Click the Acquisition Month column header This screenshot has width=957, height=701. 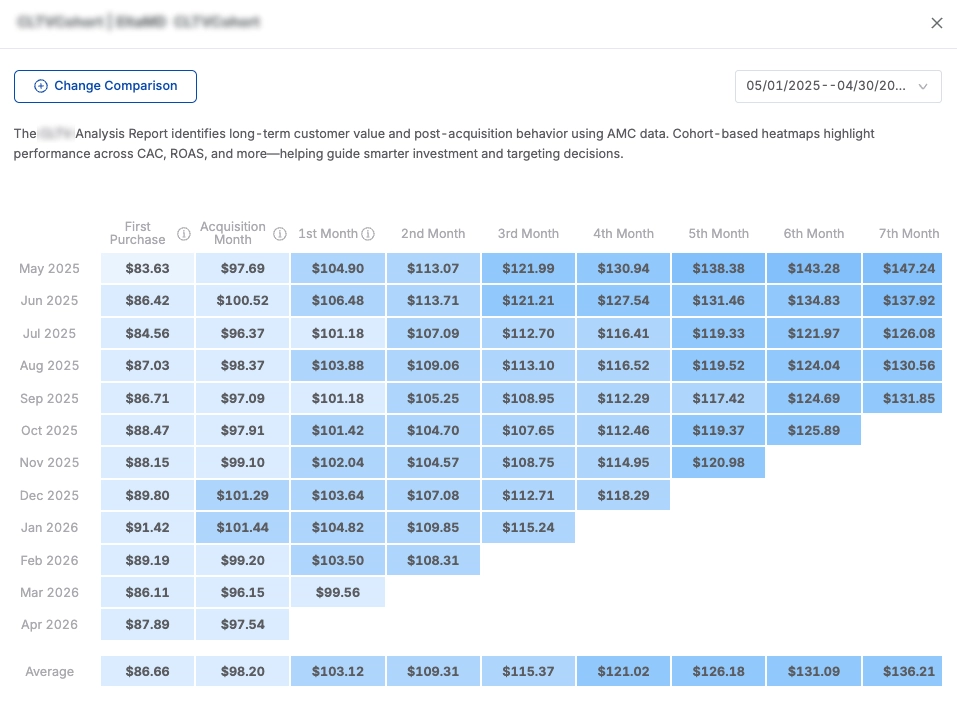[x=233, y=233]
